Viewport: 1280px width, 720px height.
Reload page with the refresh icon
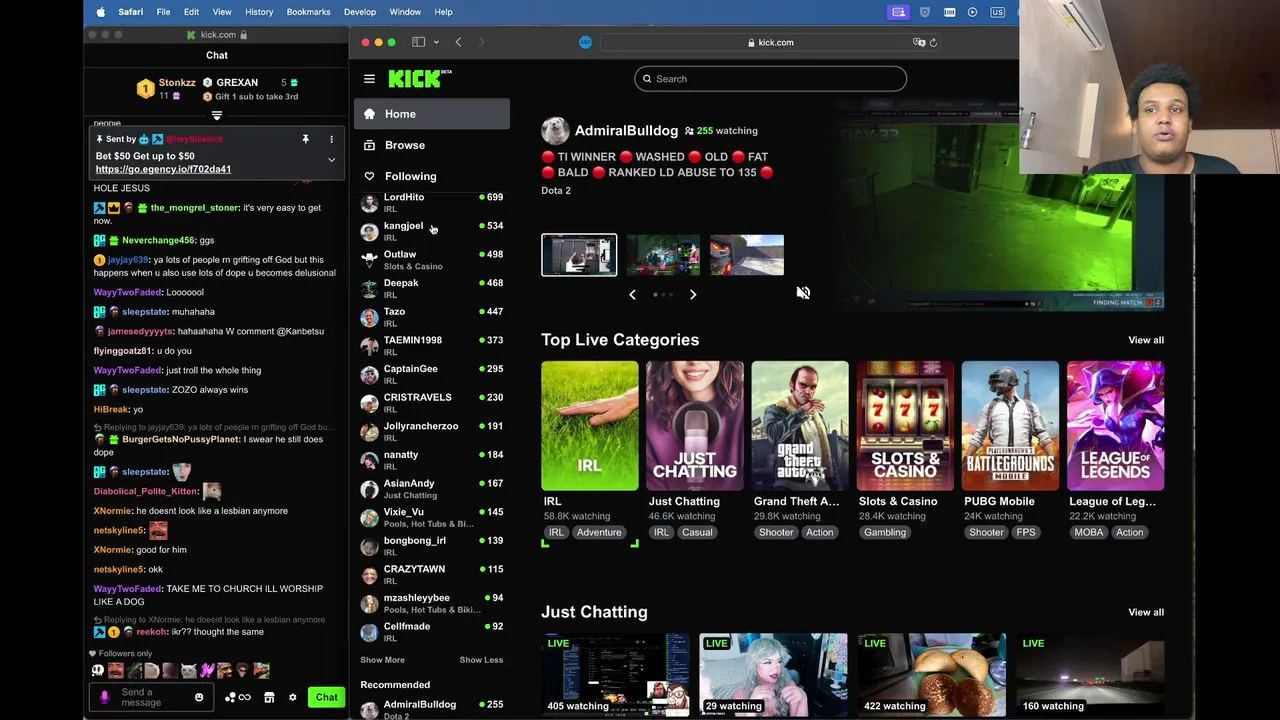[933, 42]
